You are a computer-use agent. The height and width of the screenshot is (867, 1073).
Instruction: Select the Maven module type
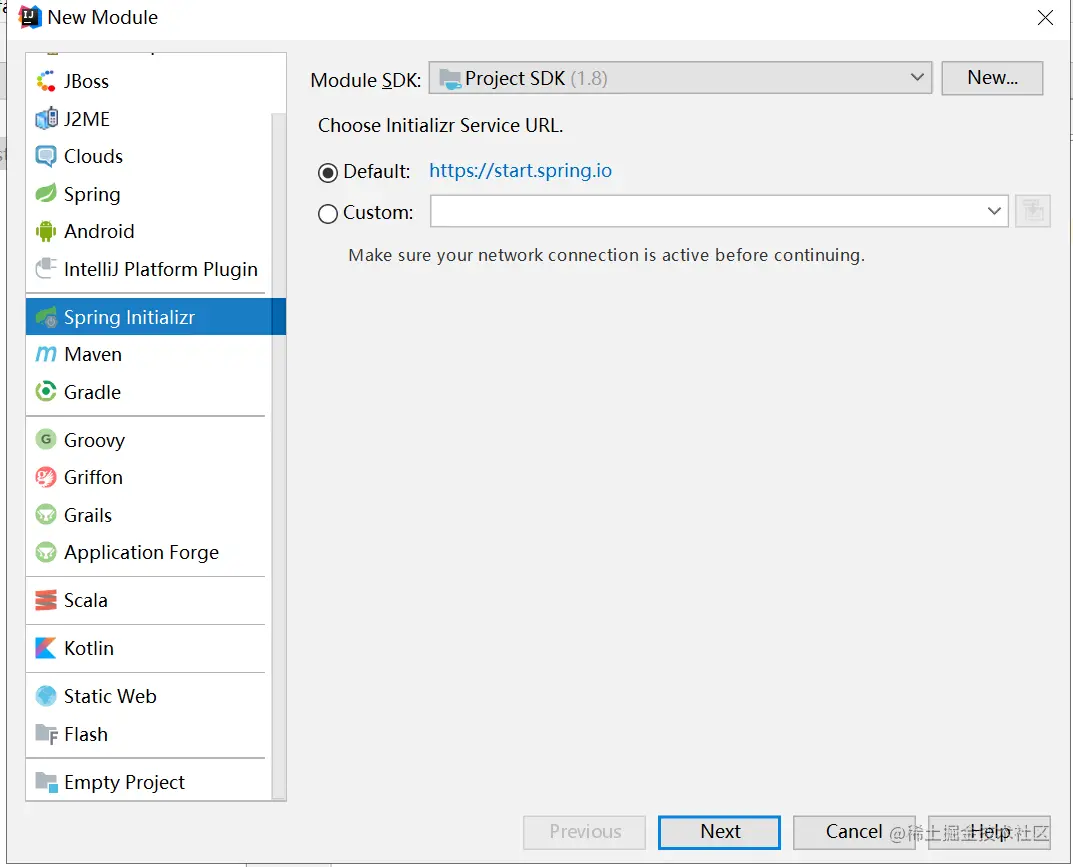(x=148, y=354)
